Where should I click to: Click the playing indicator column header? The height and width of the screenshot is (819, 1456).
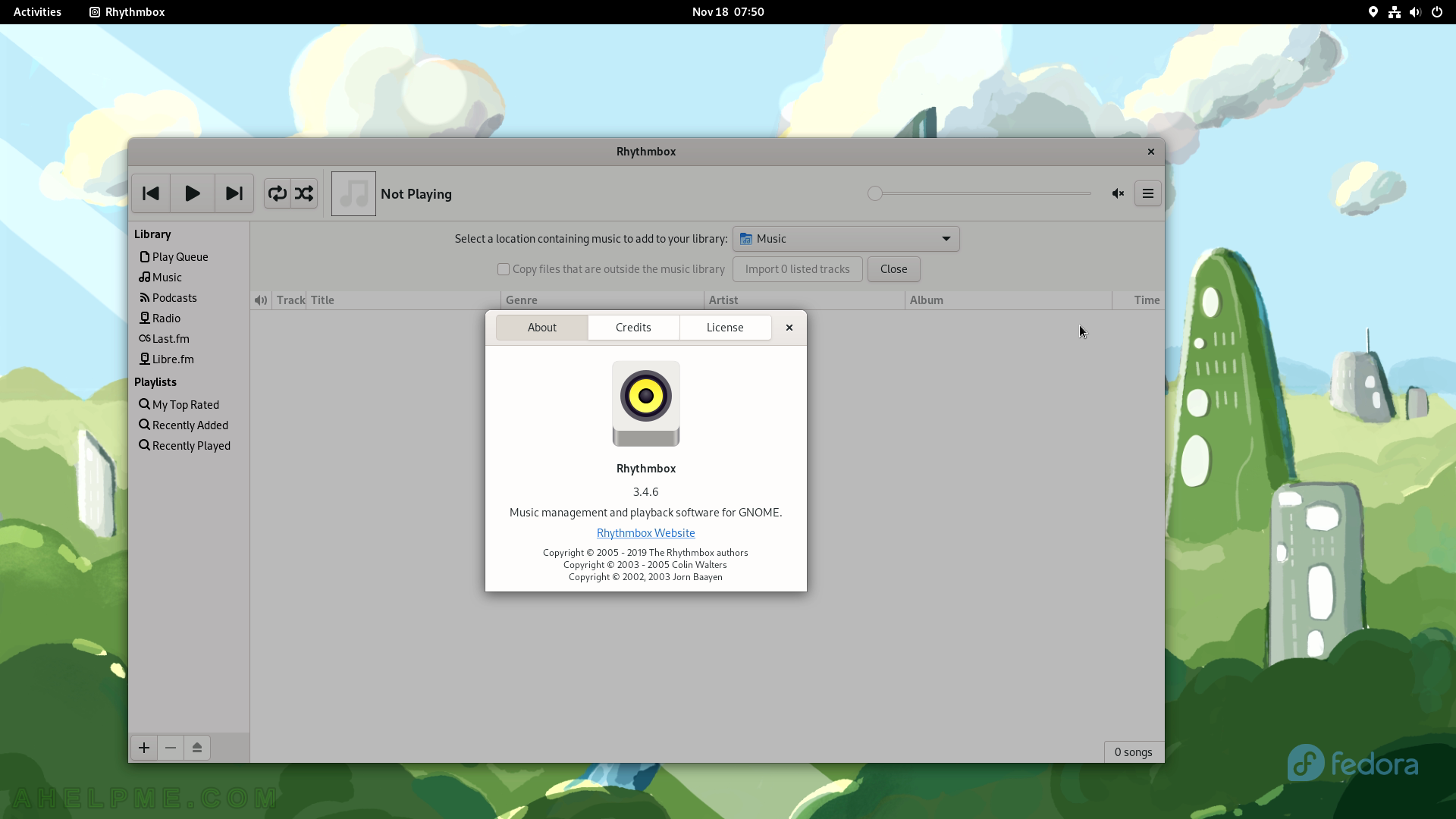click(x=261, y=300)
